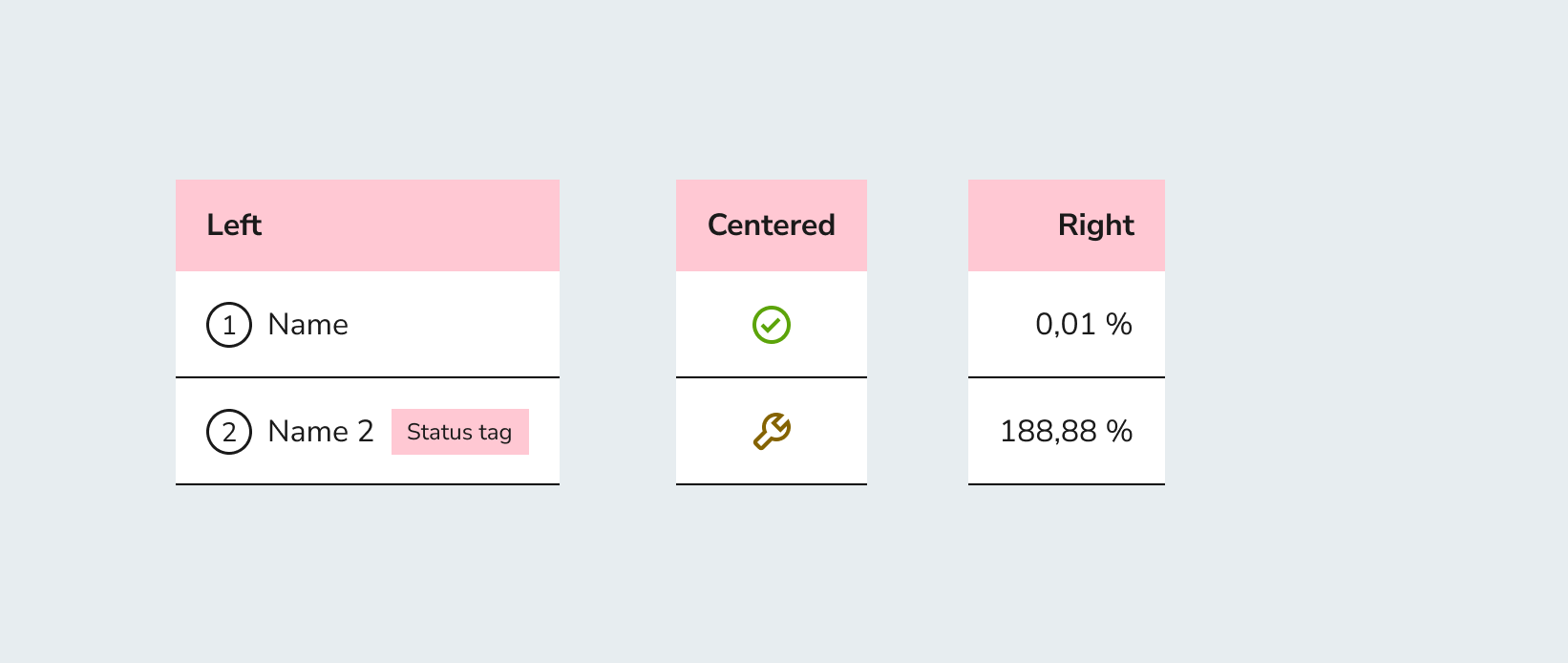Select the Name text in first row
This screenshot has height=663, width=1568.
point(308,325)
